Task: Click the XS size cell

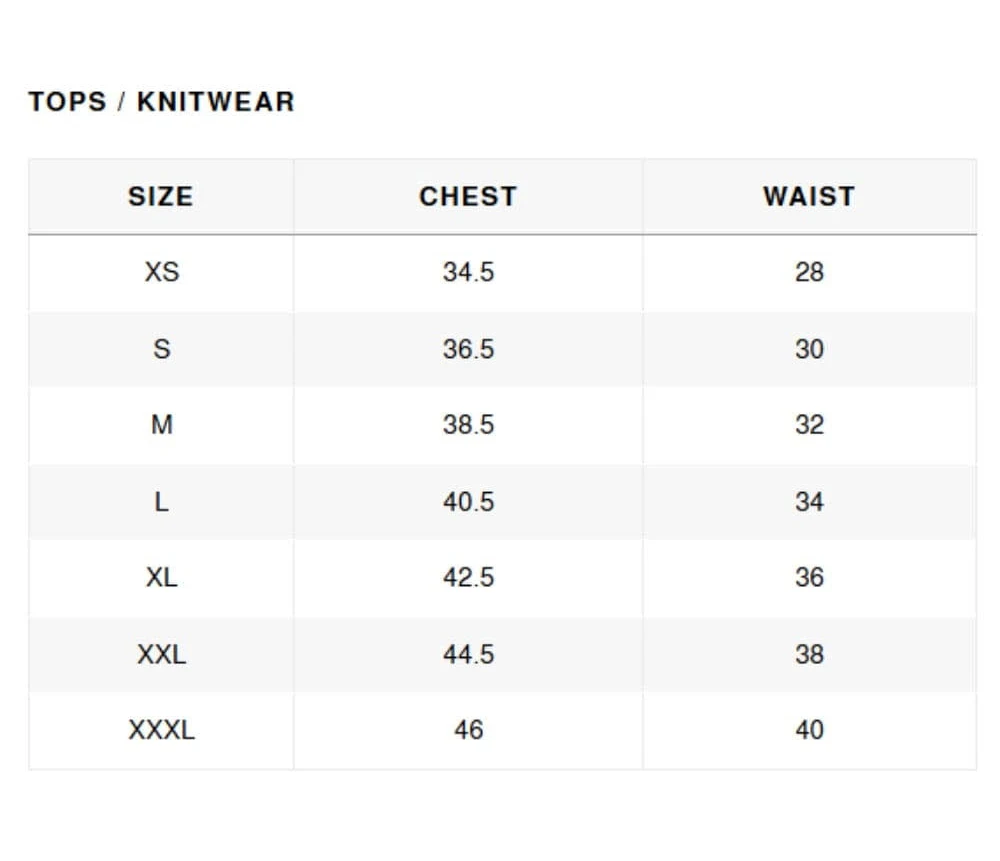Action: pyautogui.click(x=161, y=272)
